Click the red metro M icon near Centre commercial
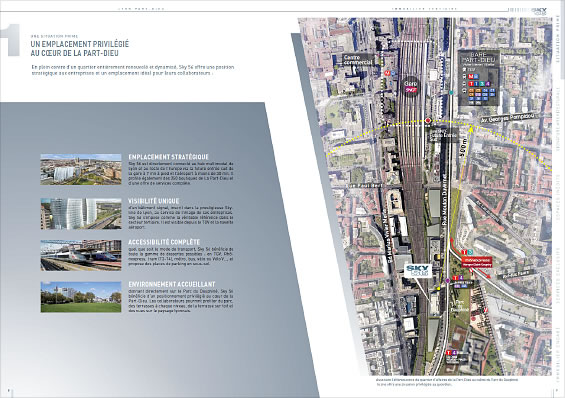This screenshot has height=398, width=565. [387, 72]
